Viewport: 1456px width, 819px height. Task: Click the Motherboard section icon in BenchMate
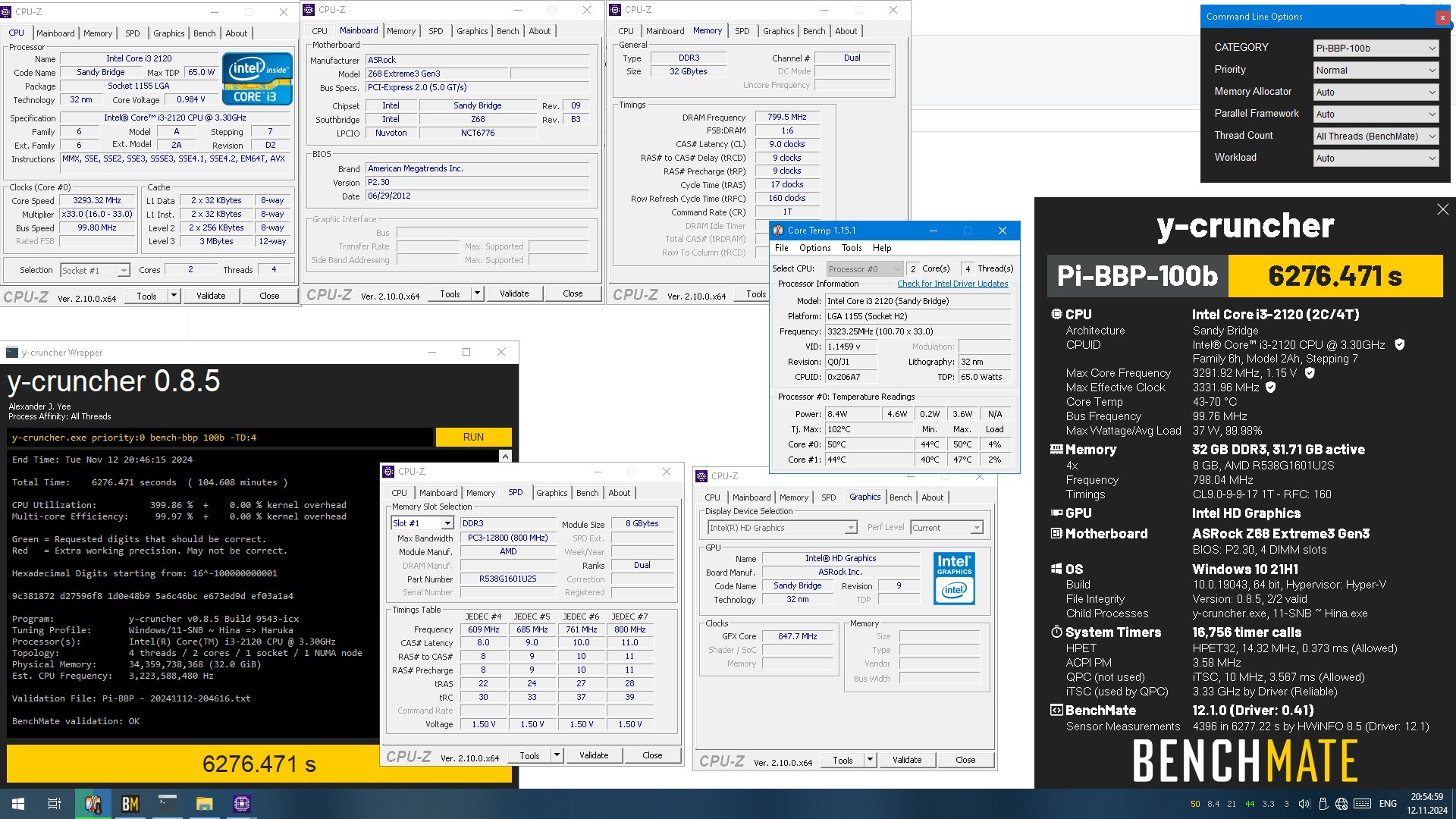pos(1056,533)
